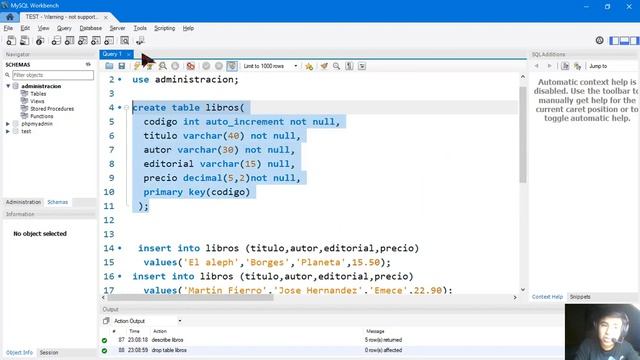Click the 'drop table libros' output row

[x=331, y=350]
